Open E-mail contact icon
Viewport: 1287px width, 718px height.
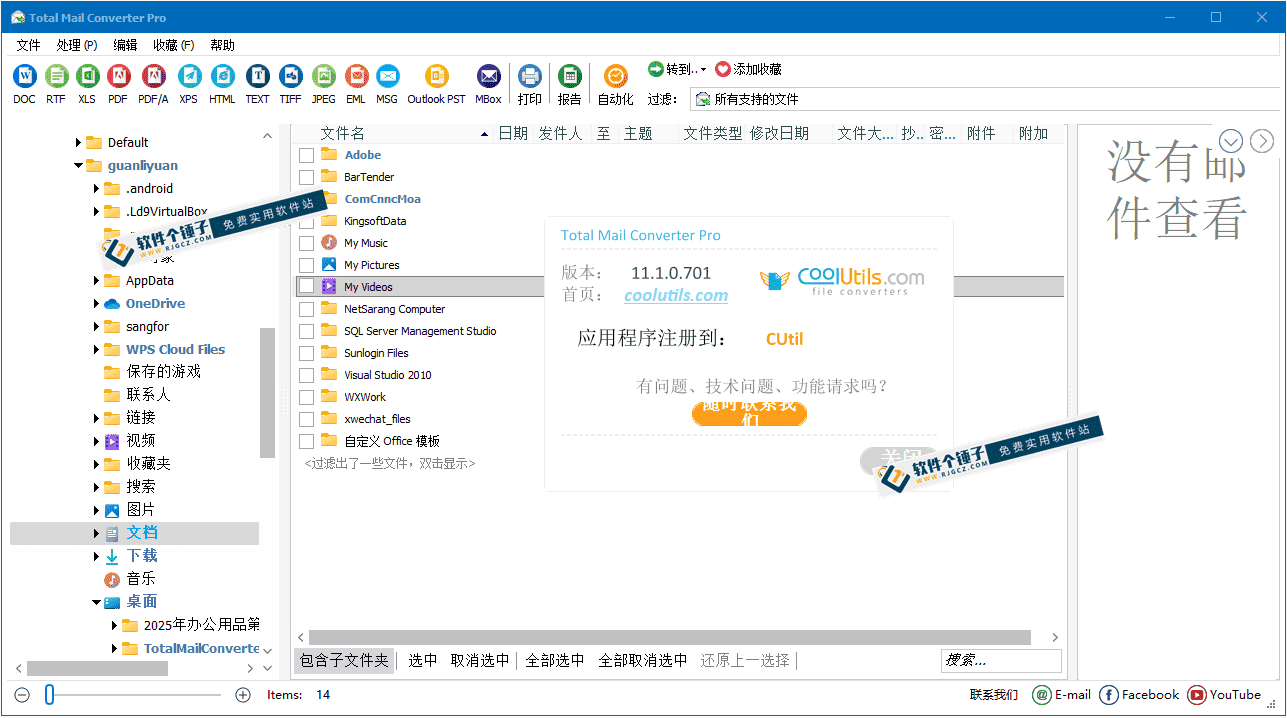pos(1041,695)
